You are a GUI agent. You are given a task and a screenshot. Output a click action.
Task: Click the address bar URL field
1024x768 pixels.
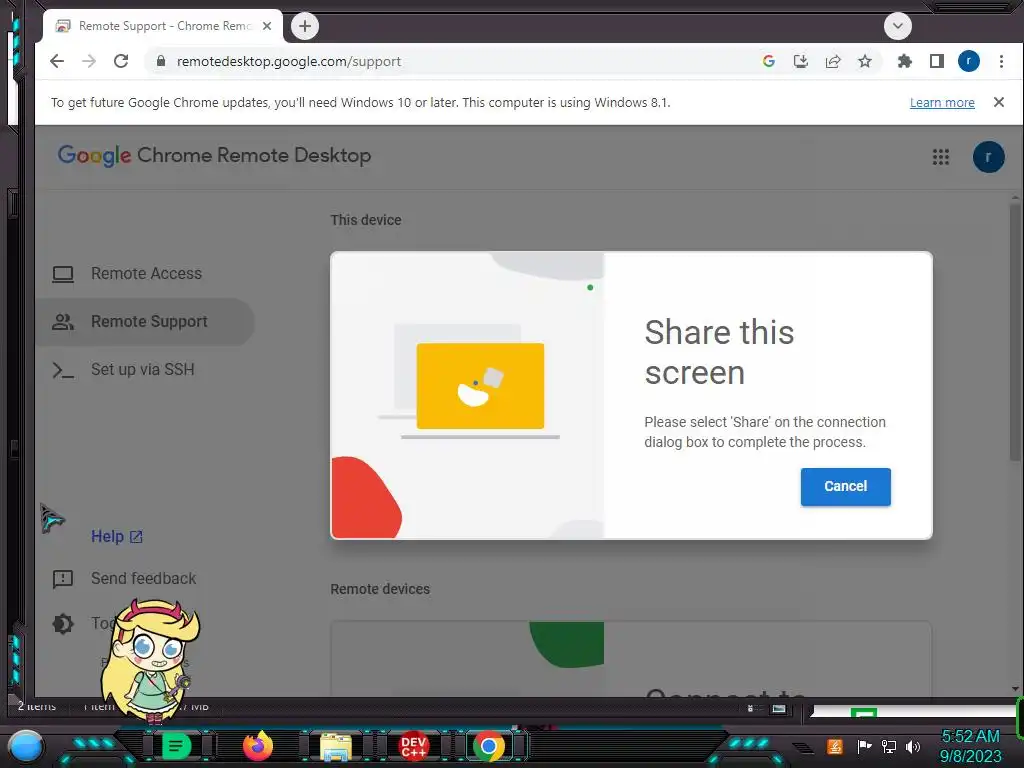click(x=457, y=61)
